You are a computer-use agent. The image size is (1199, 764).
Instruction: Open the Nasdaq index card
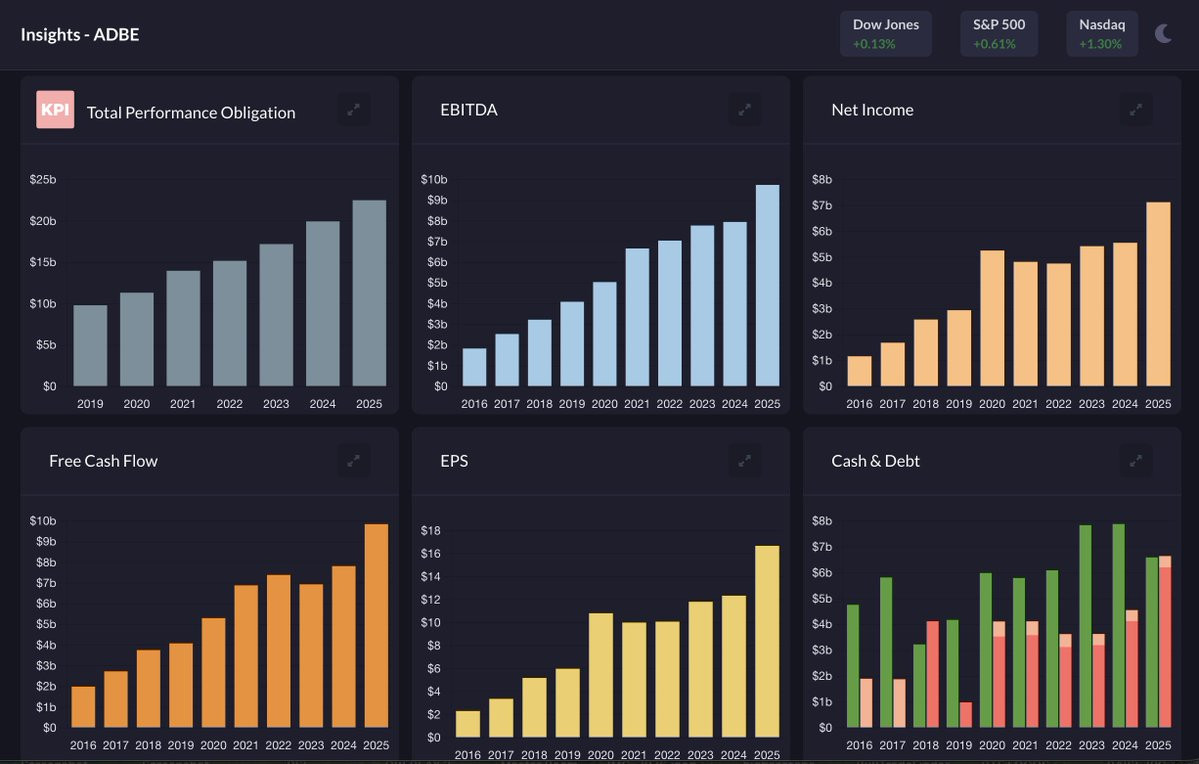[x=1102, y=34]
